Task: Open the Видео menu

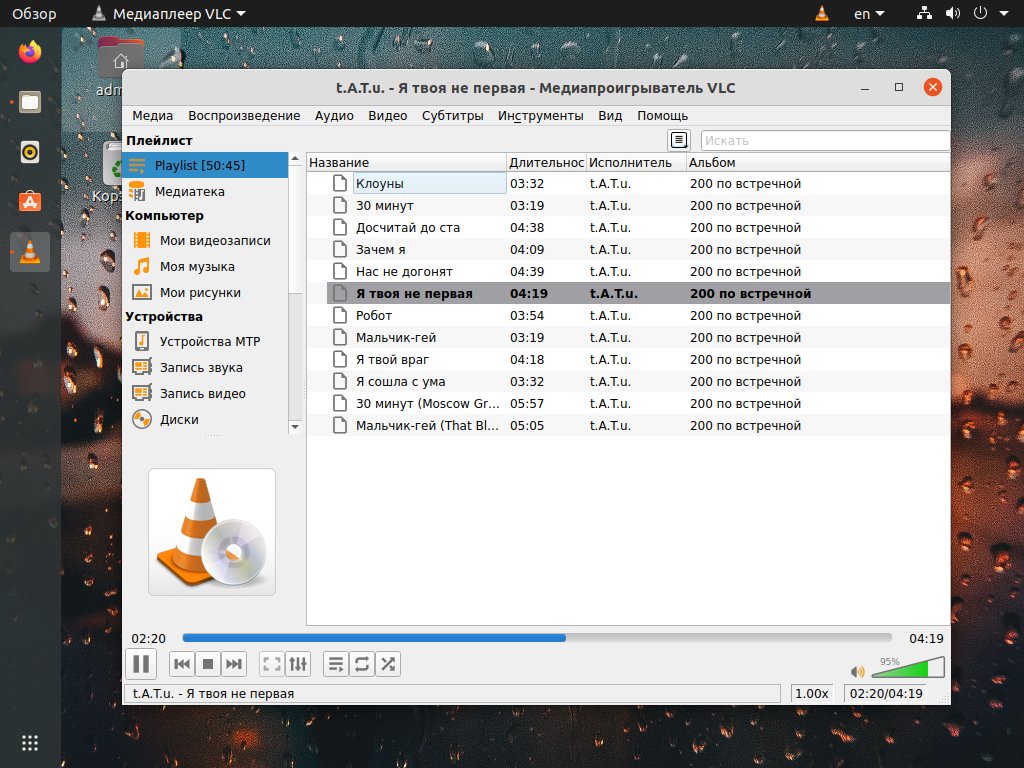Action: (x=387, y=116)
